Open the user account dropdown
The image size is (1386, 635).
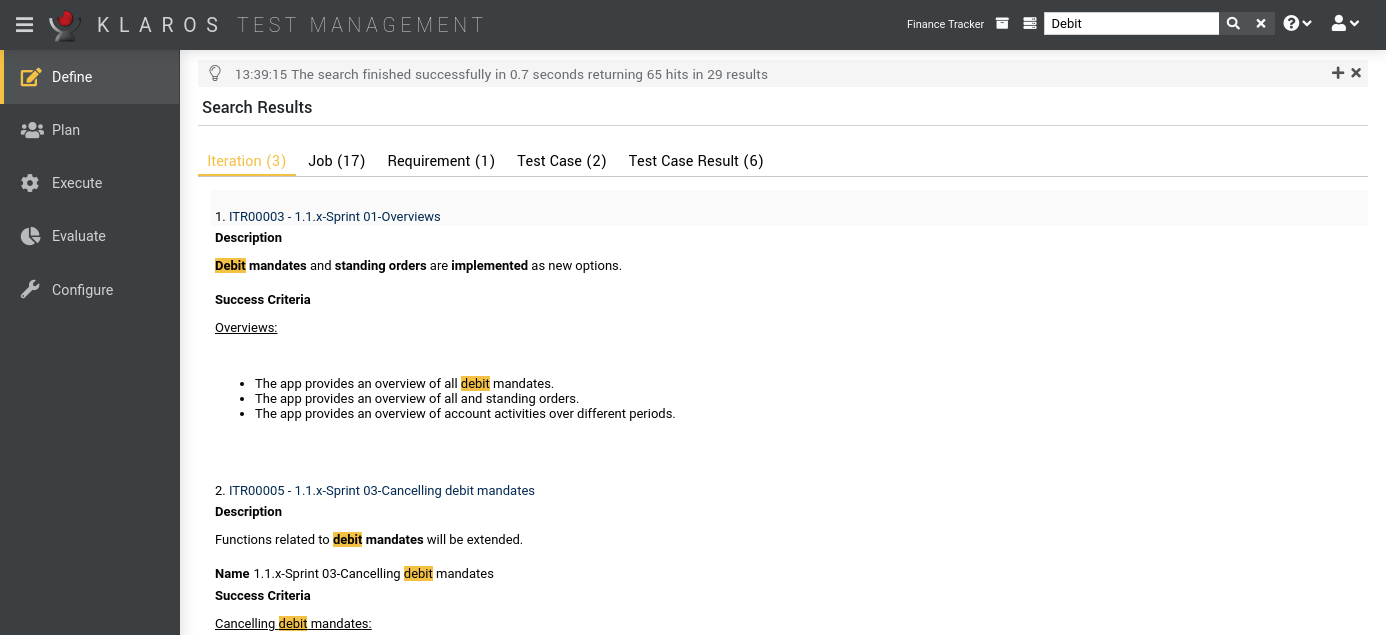click(x=1345, y=24)
